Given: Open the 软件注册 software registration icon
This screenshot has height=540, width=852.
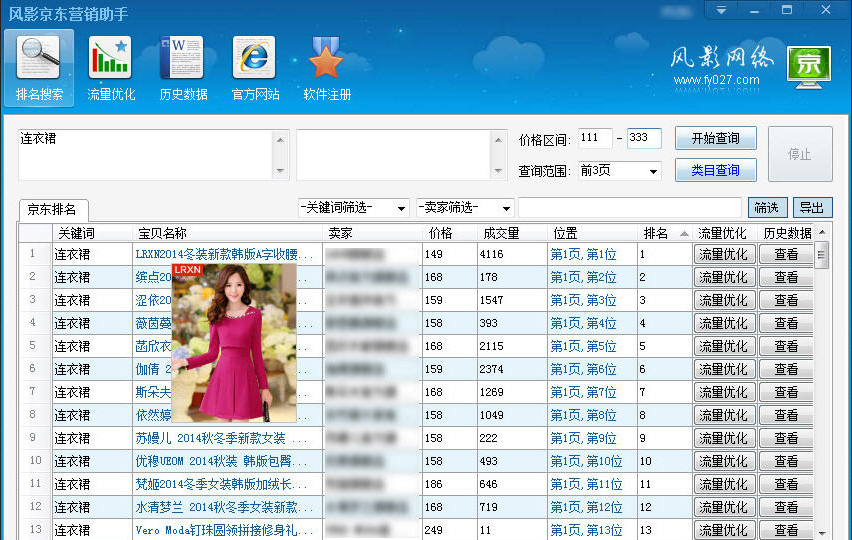Looking at the screenshot, I should click(x=327, y=68).
